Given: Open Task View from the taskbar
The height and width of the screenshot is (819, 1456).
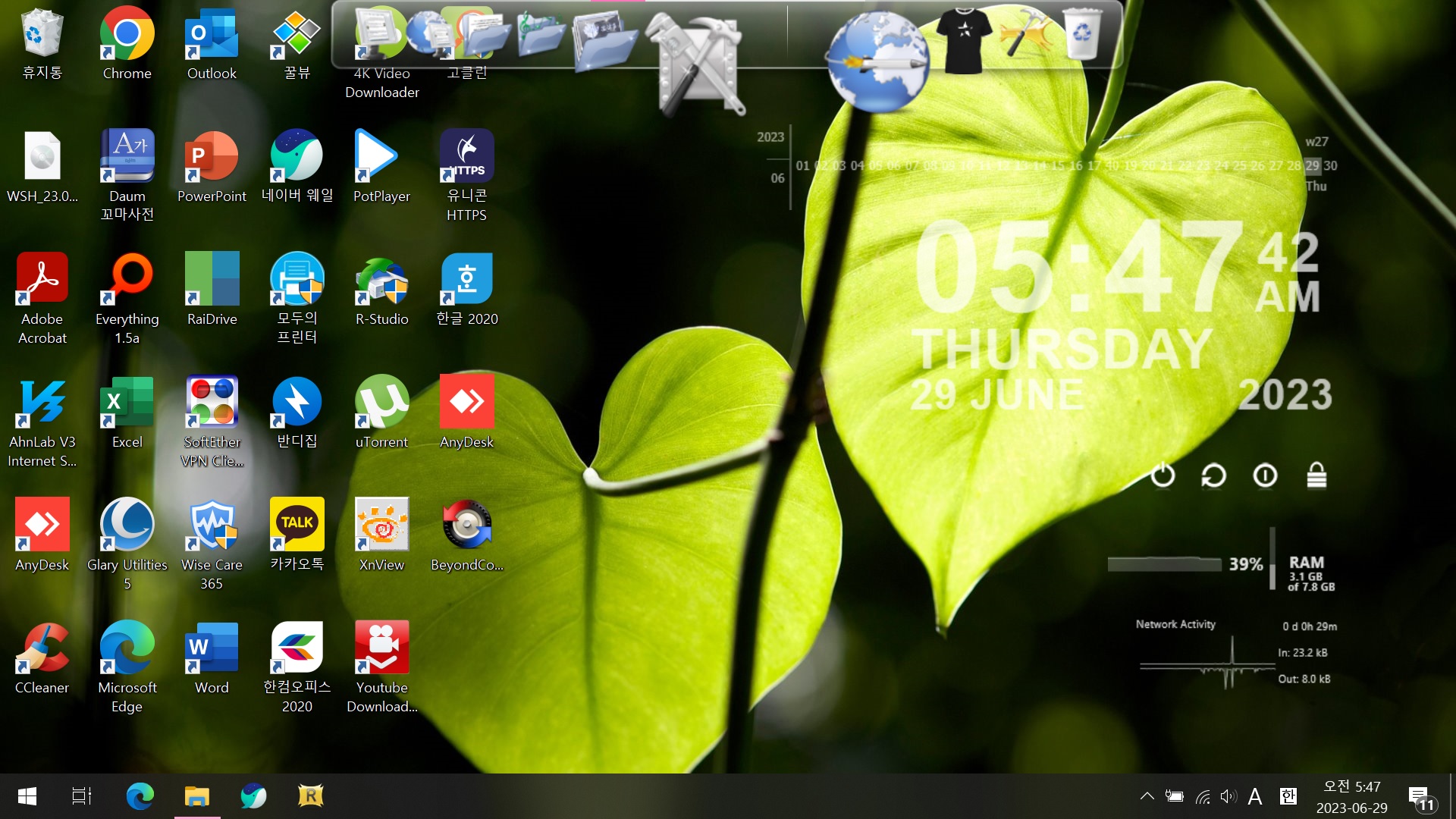Looking at the screenshot, I should click(81, 796).
